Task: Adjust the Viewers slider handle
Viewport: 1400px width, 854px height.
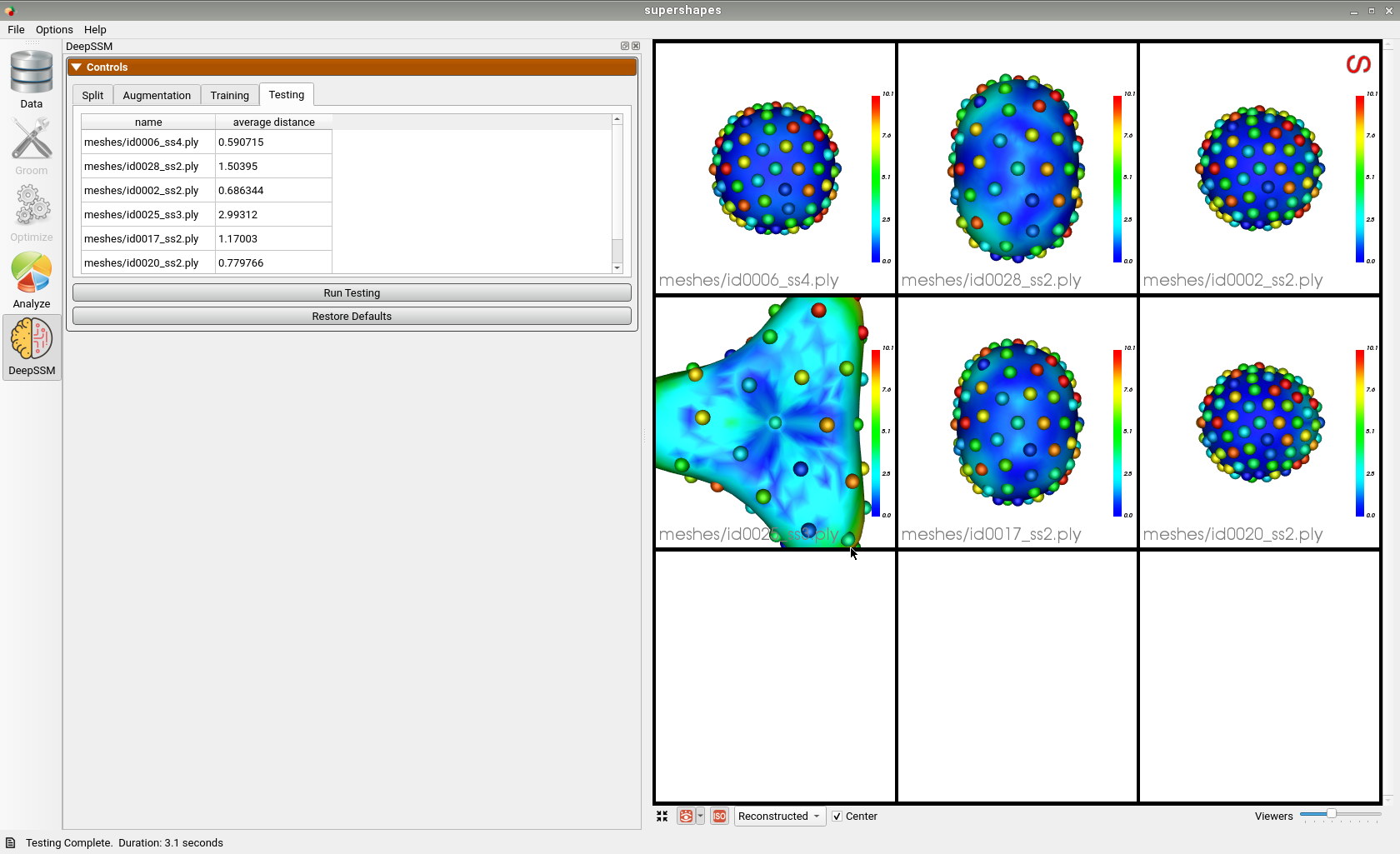Action: point(1332,814)
